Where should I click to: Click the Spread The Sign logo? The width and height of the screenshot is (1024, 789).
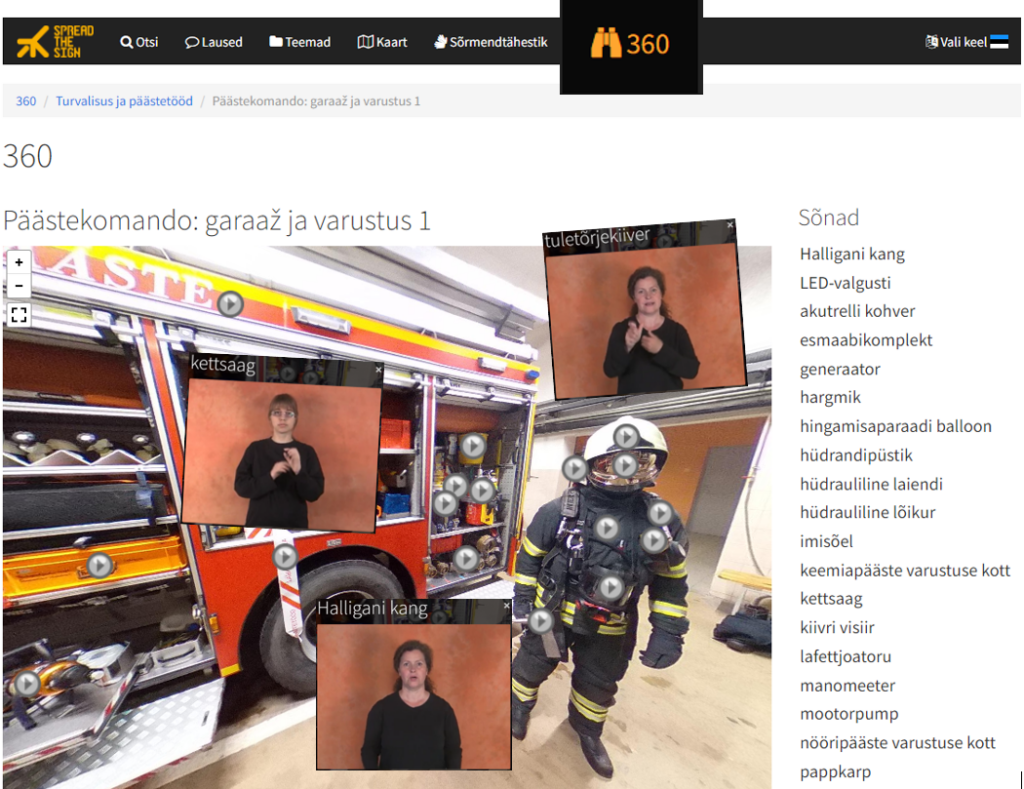tap(55, 42)
